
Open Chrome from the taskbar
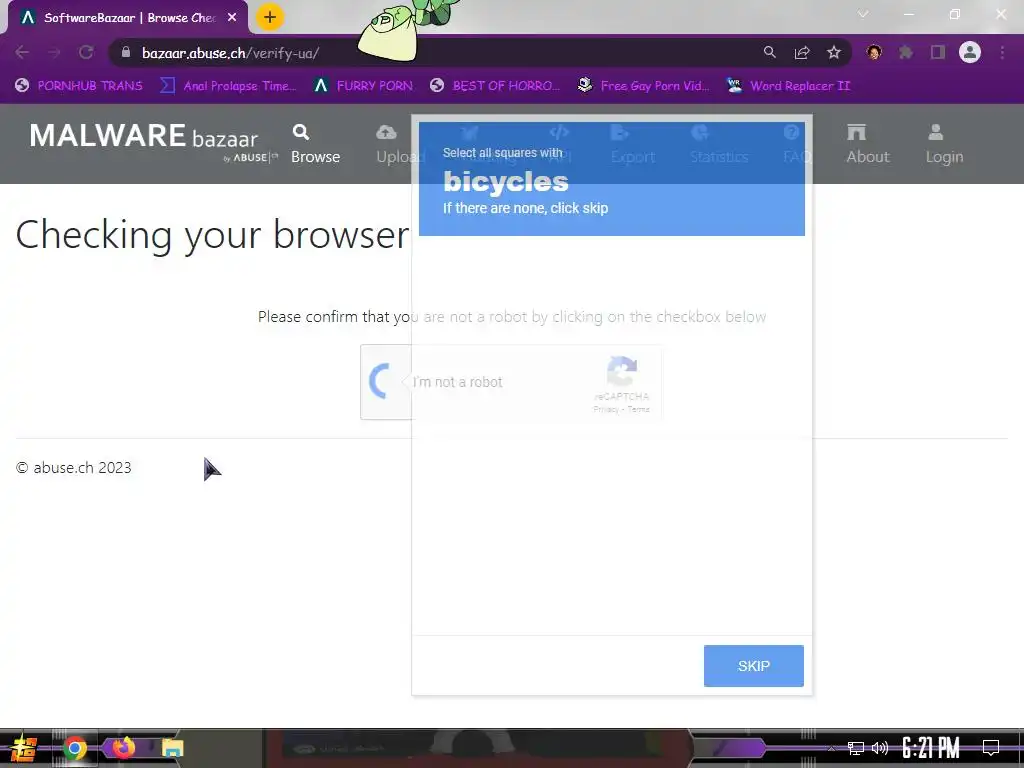74,748
